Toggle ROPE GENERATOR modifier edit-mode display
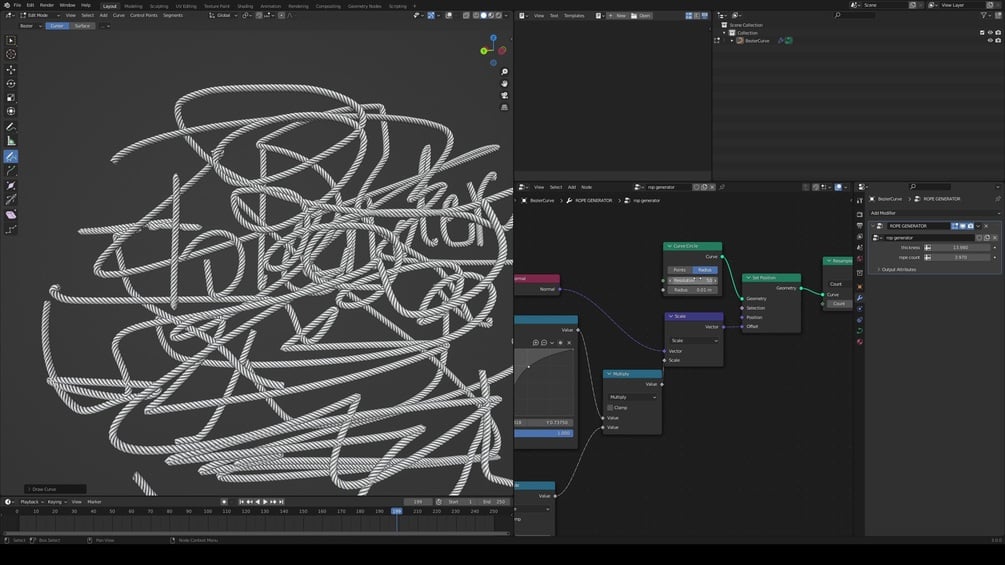 [954, 225]
